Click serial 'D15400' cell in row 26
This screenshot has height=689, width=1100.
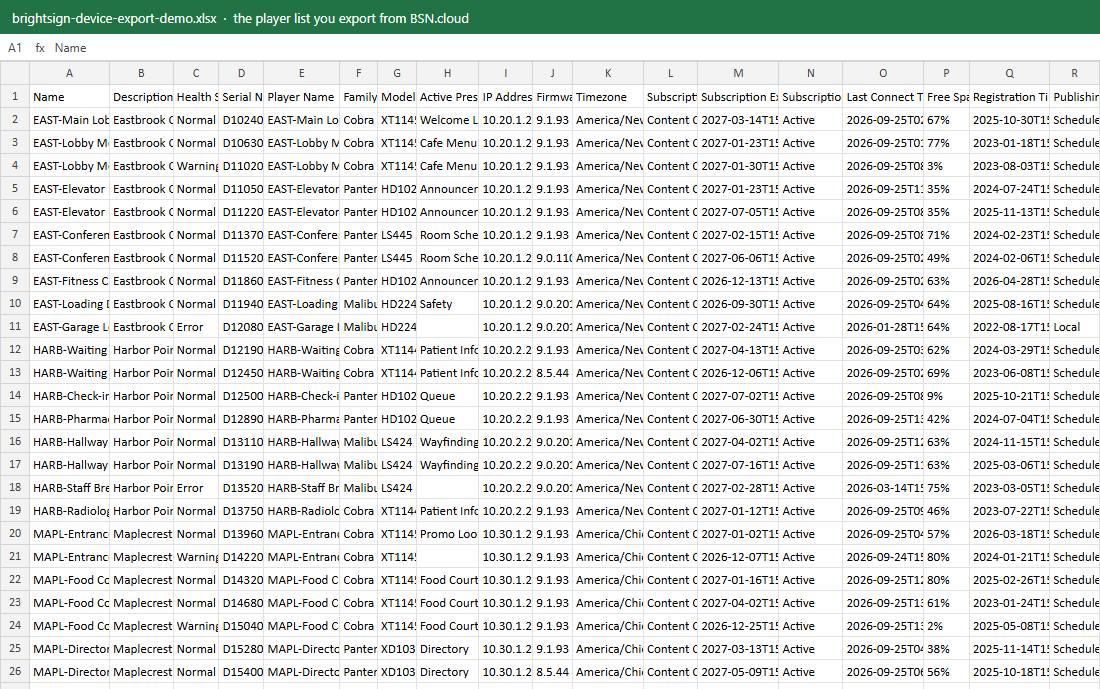(x=241, y=671)
